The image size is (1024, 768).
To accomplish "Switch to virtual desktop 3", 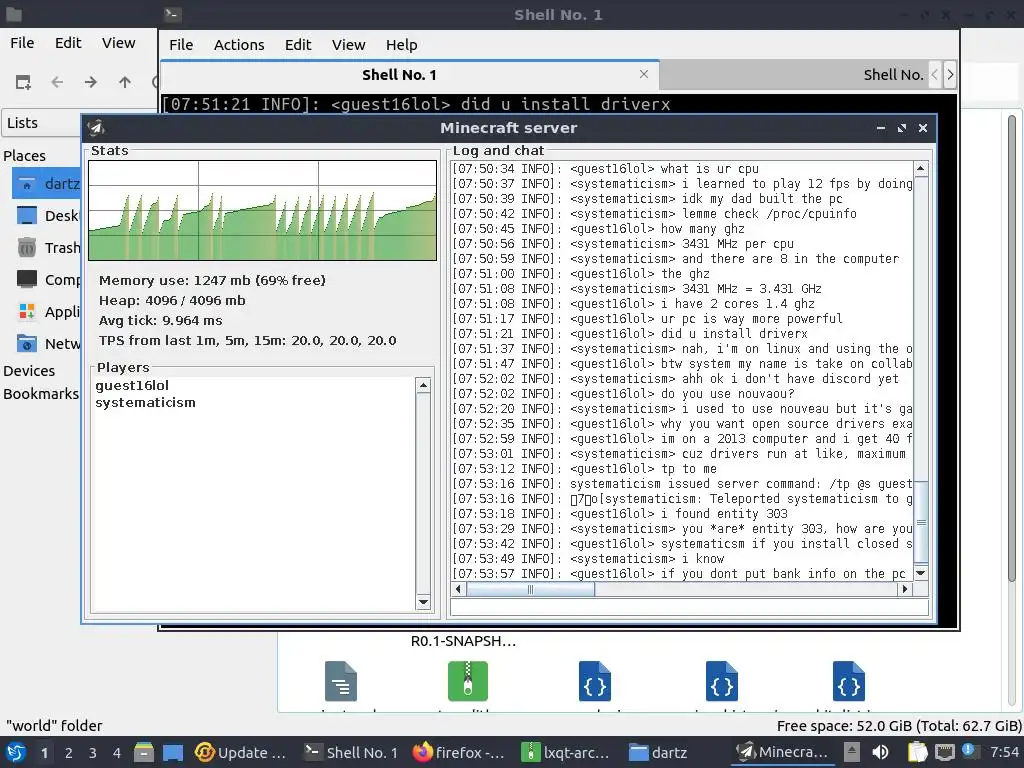I will [x=92, y=753].
